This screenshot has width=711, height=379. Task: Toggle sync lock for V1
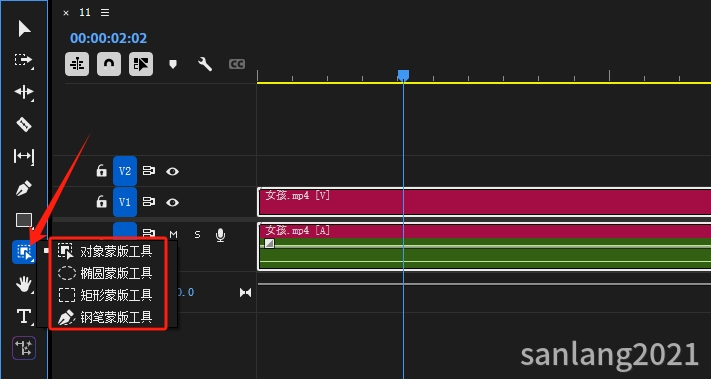click(149, 202)
